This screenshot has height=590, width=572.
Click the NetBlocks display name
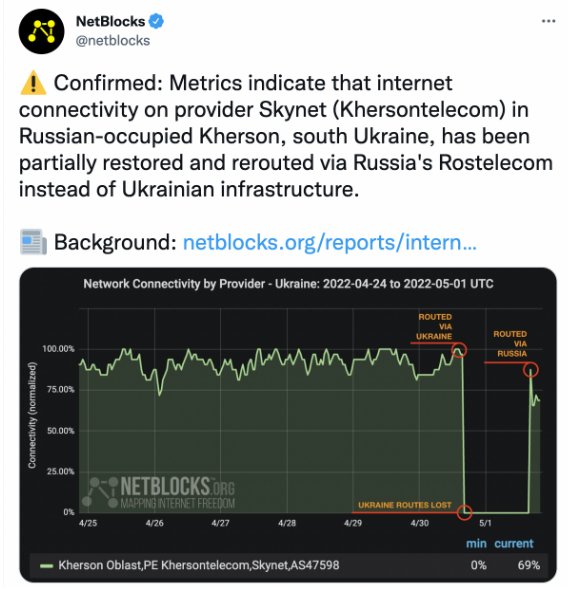point(110,21)
